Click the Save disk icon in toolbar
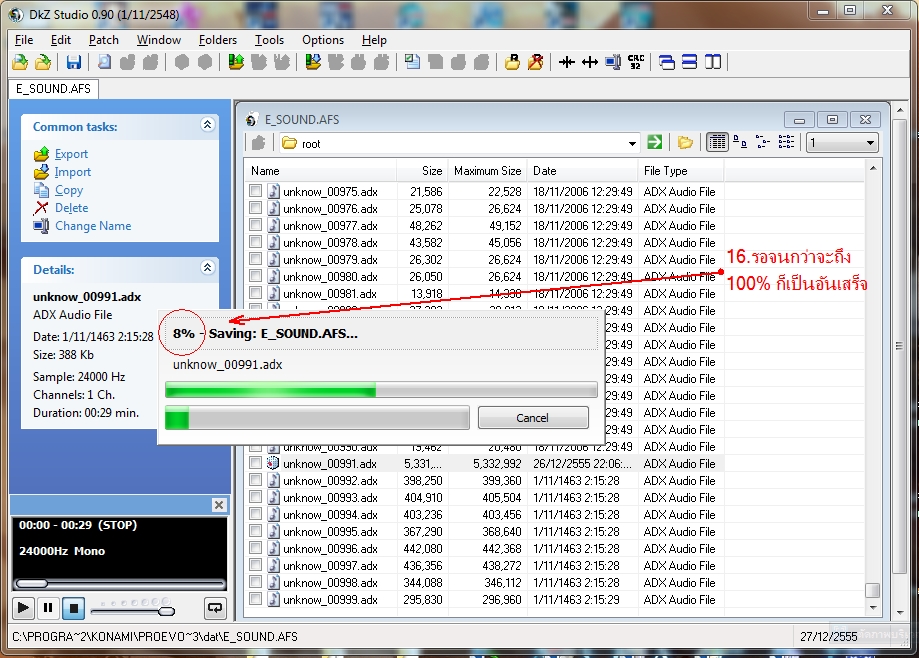Viewport: 919px width, 658px height. pos(73,62)
